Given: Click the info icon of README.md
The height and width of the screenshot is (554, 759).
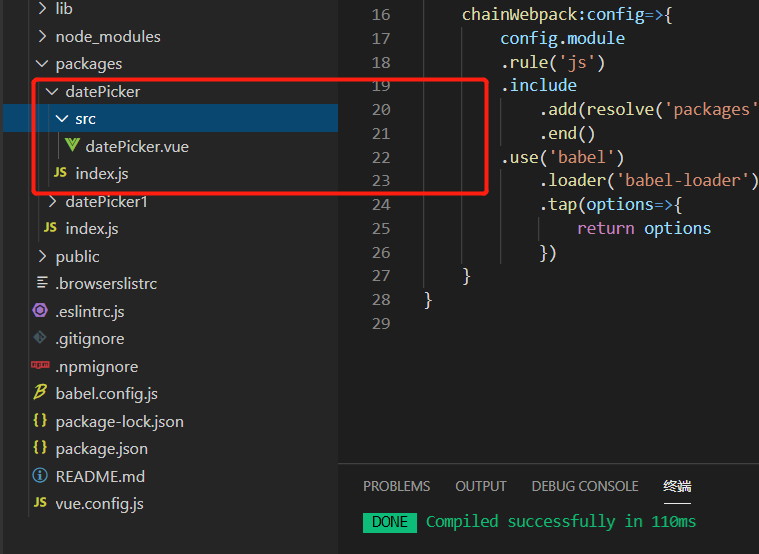Looking at the screenshot, I should [40, 475].
